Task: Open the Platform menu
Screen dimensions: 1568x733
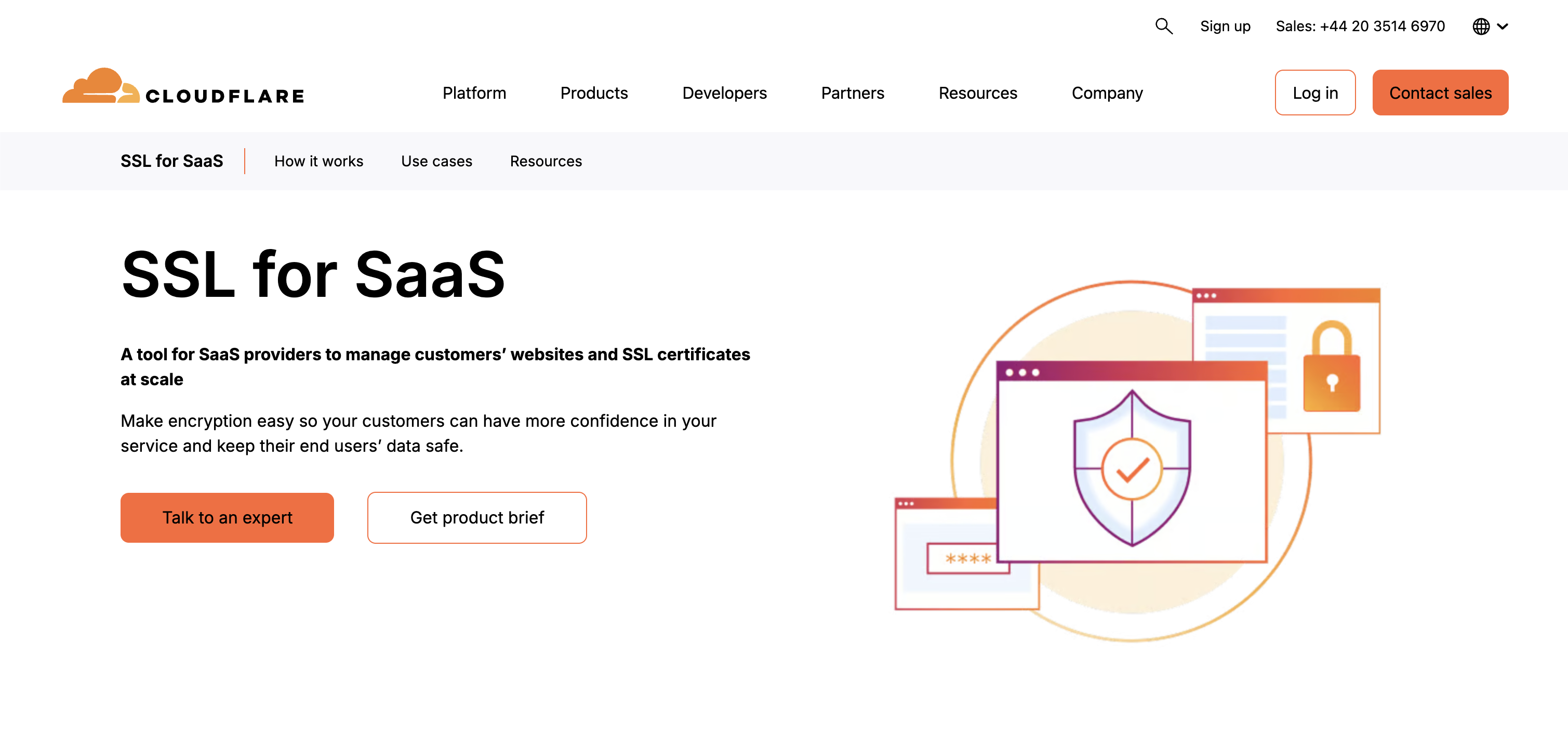Action: [474, 93]
